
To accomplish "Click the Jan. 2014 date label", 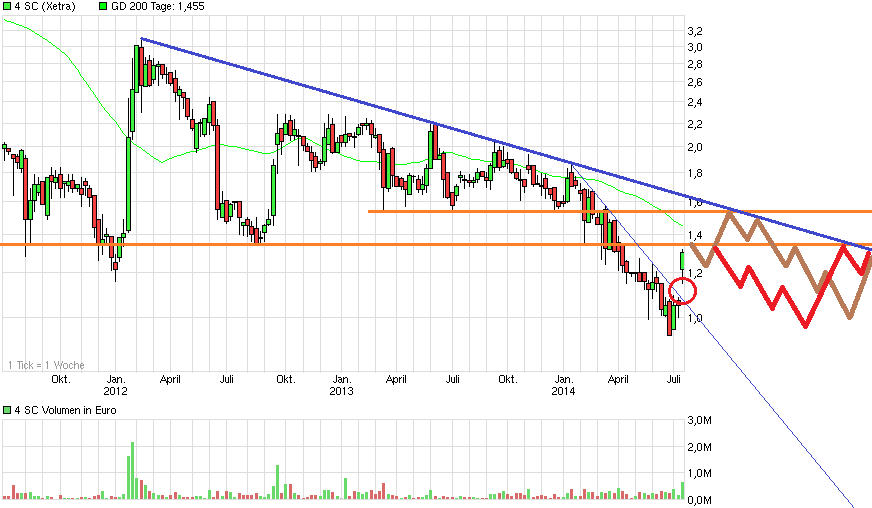I will coord(563,385).
